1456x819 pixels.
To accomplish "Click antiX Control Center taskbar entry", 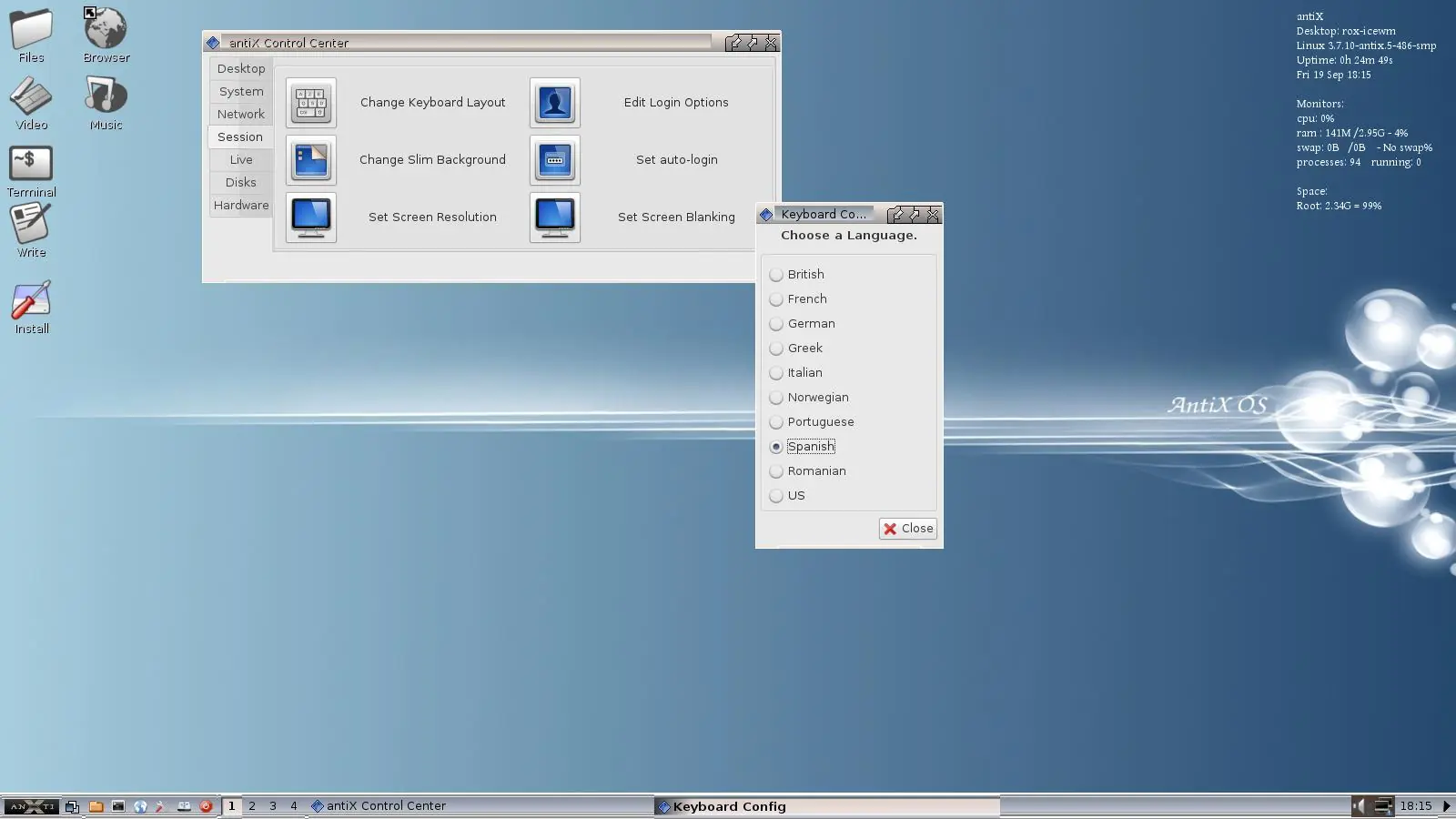I will click(480, 806).
